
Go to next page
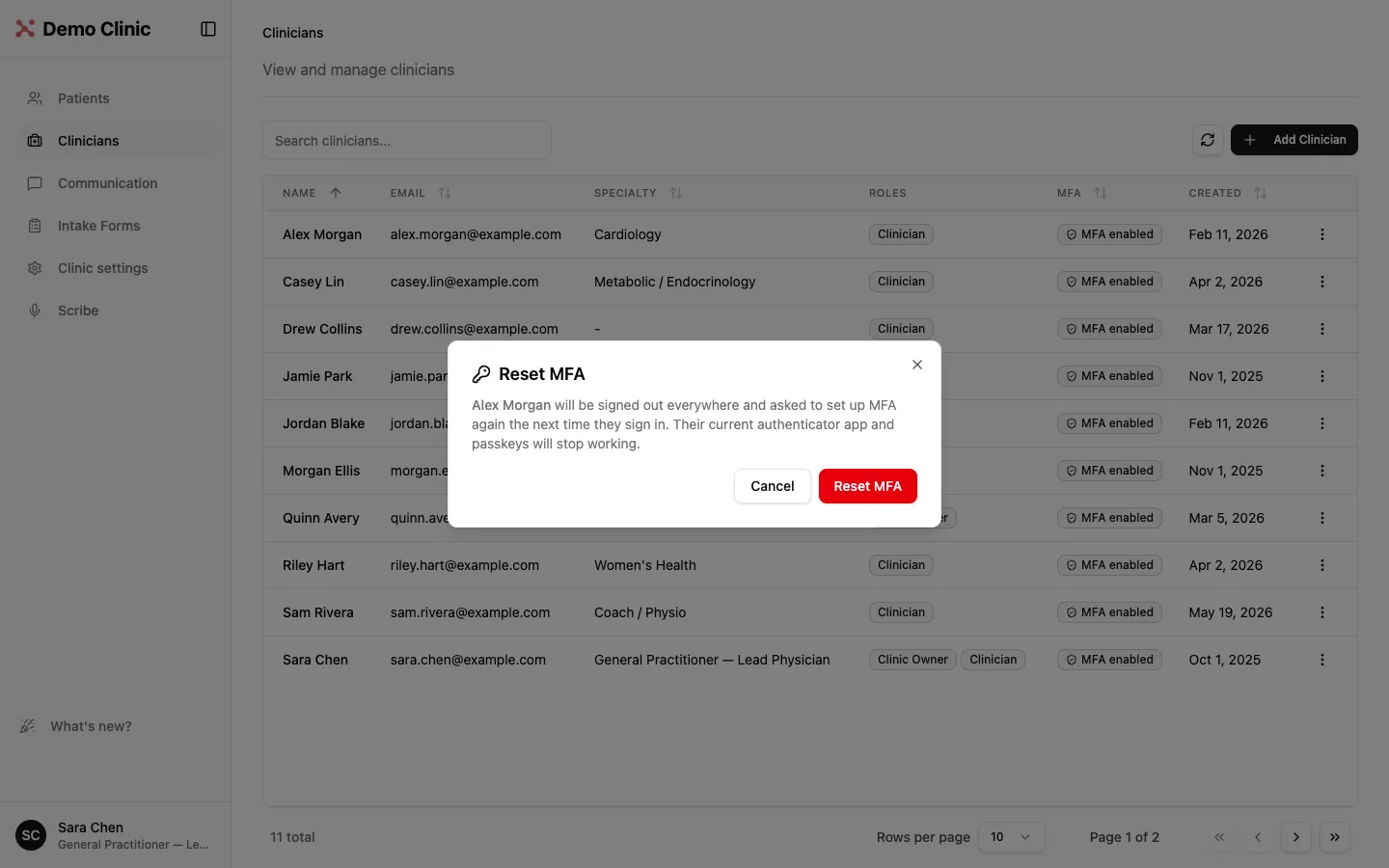1296,837
